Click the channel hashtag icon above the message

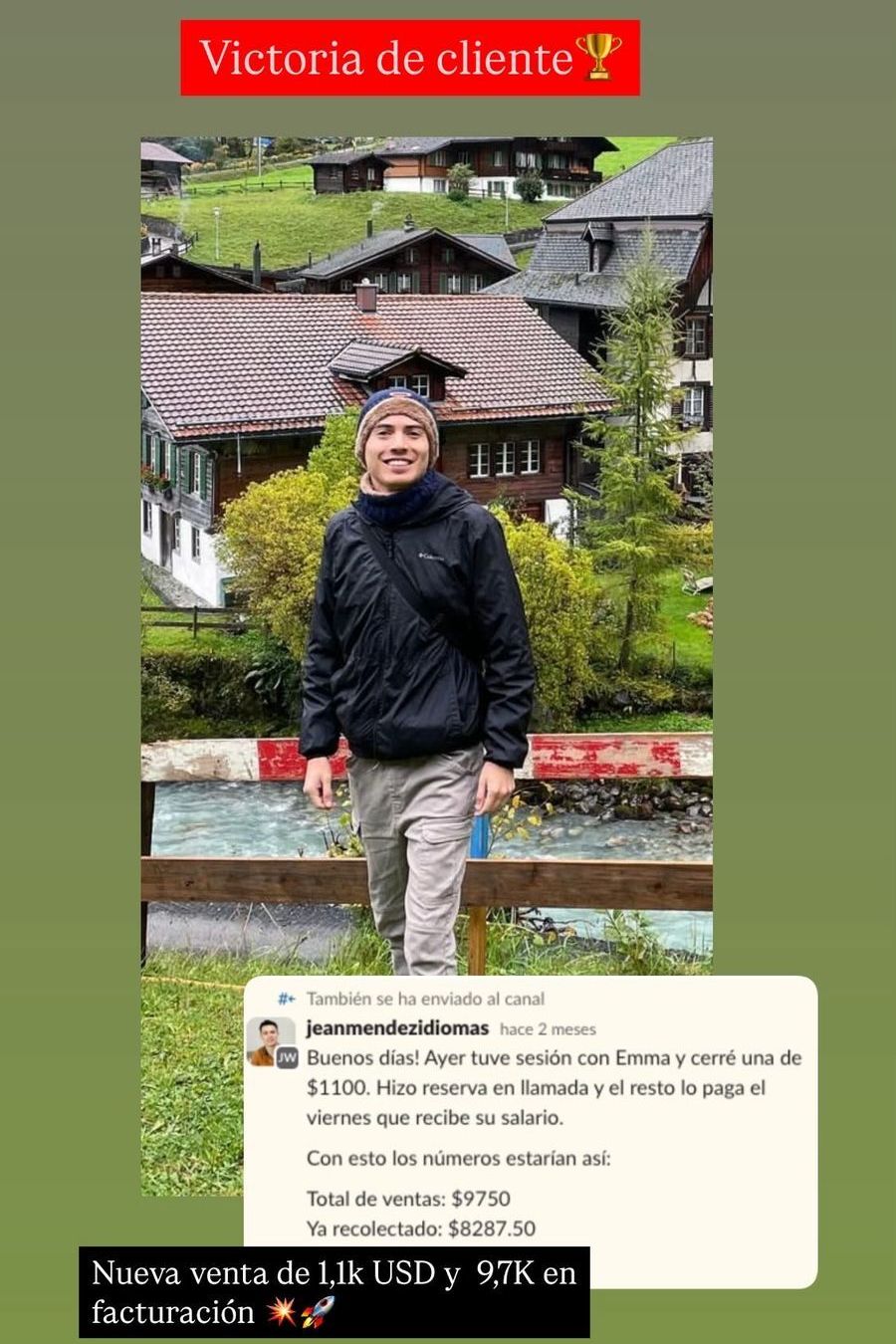(x=287, y=999)
